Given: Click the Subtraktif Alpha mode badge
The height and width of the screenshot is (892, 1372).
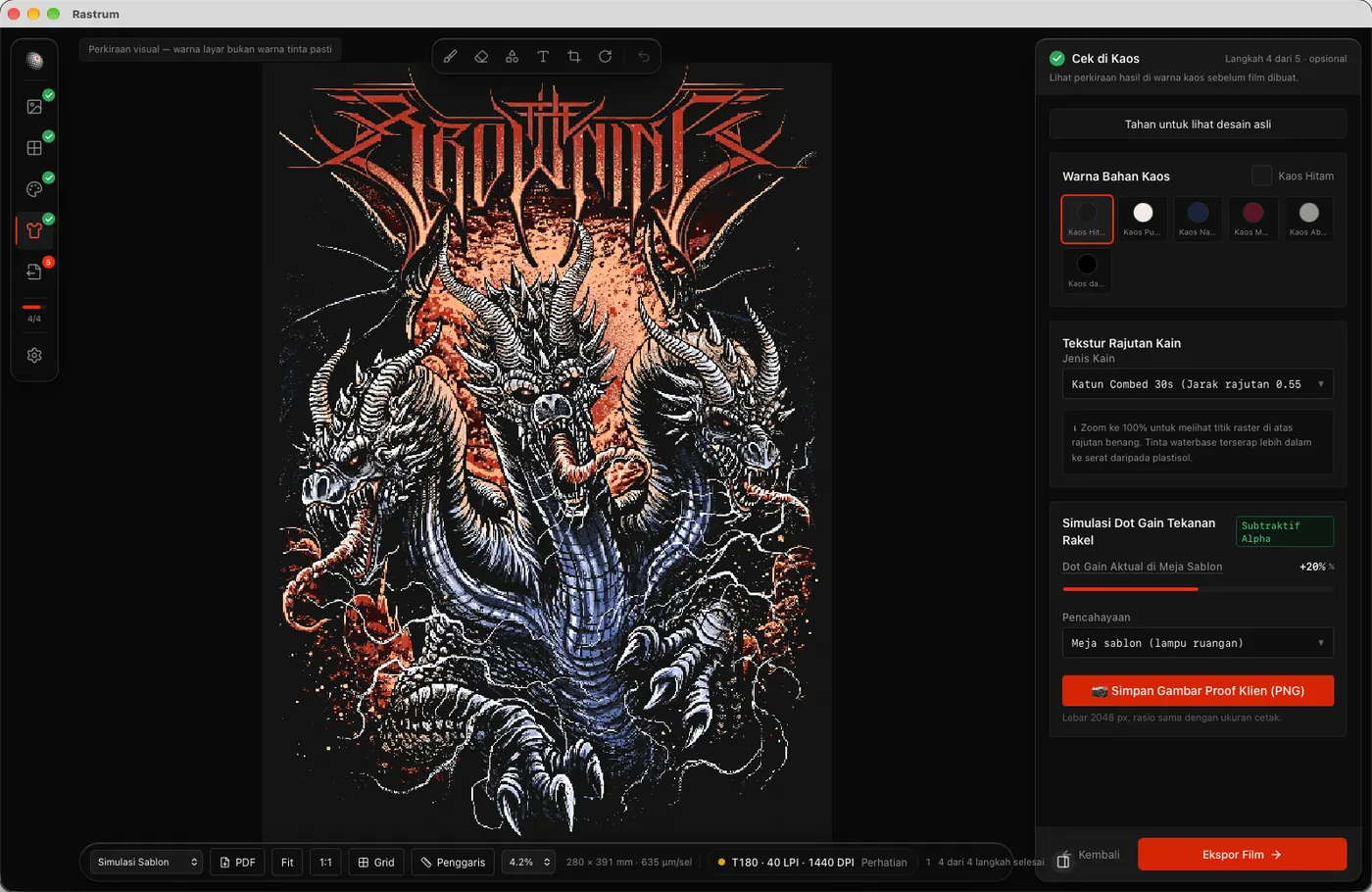Looking at the screenshot, I should [1284, 532].
